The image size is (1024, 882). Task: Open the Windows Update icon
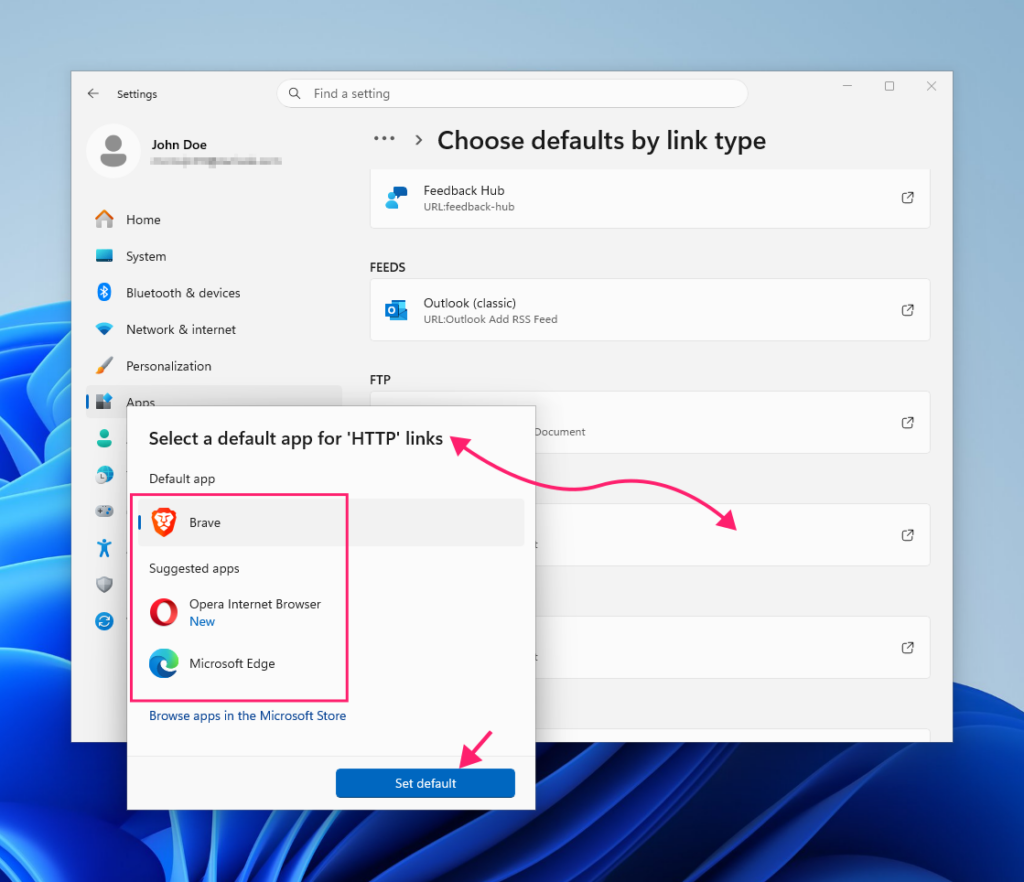pos(104,621)
